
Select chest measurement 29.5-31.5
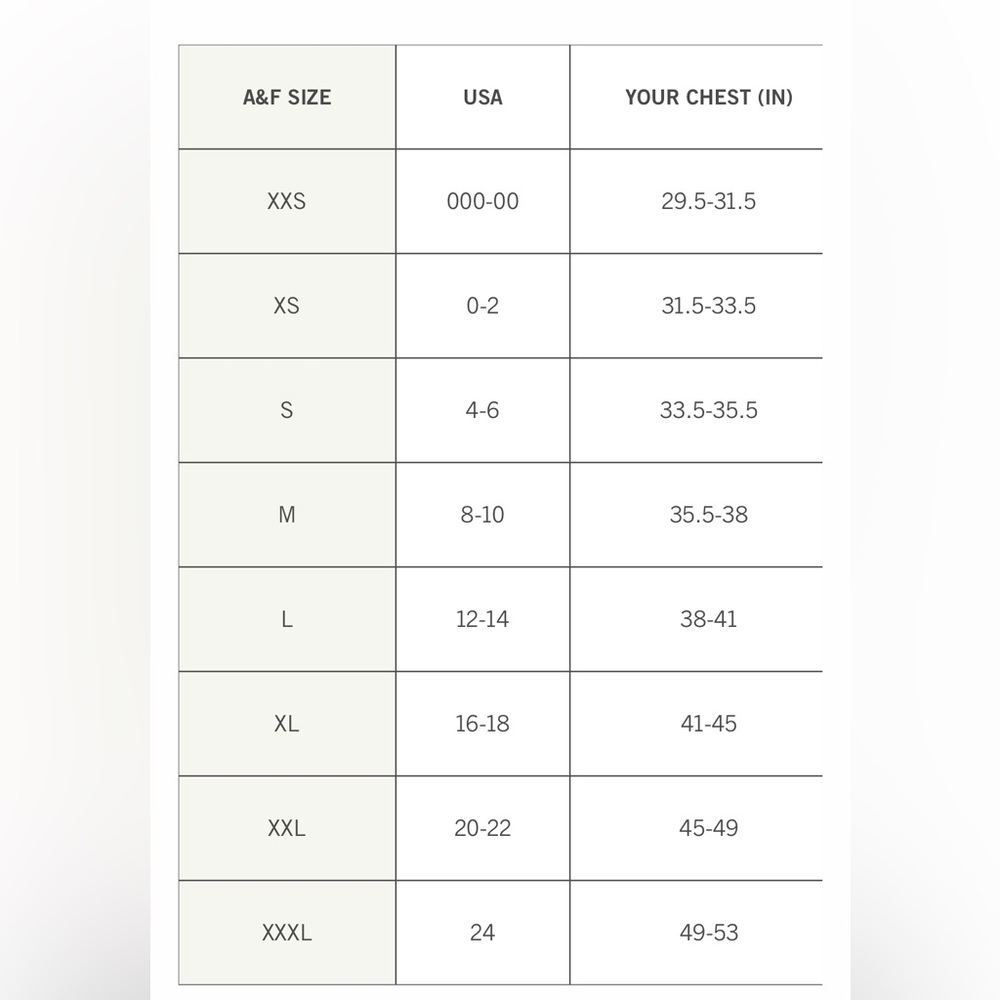click(709, 202)
